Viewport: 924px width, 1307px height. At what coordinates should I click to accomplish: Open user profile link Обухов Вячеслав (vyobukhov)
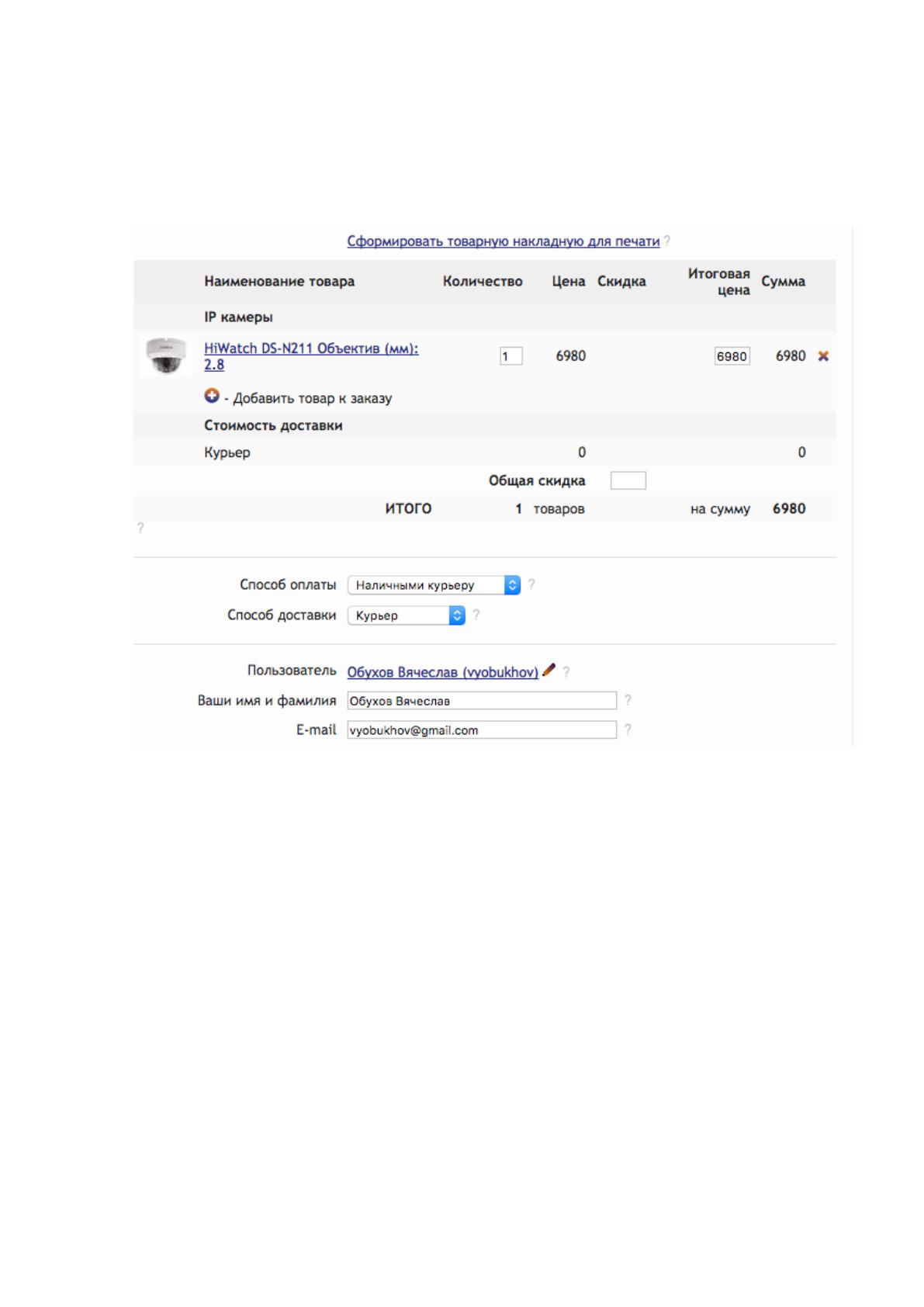(442, 672)
